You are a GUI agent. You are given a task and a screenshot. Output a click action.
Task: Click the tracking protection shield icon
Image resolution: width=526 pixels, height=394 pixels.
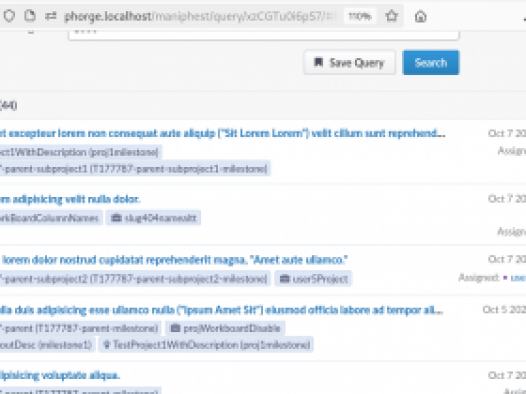coord(9,16)
